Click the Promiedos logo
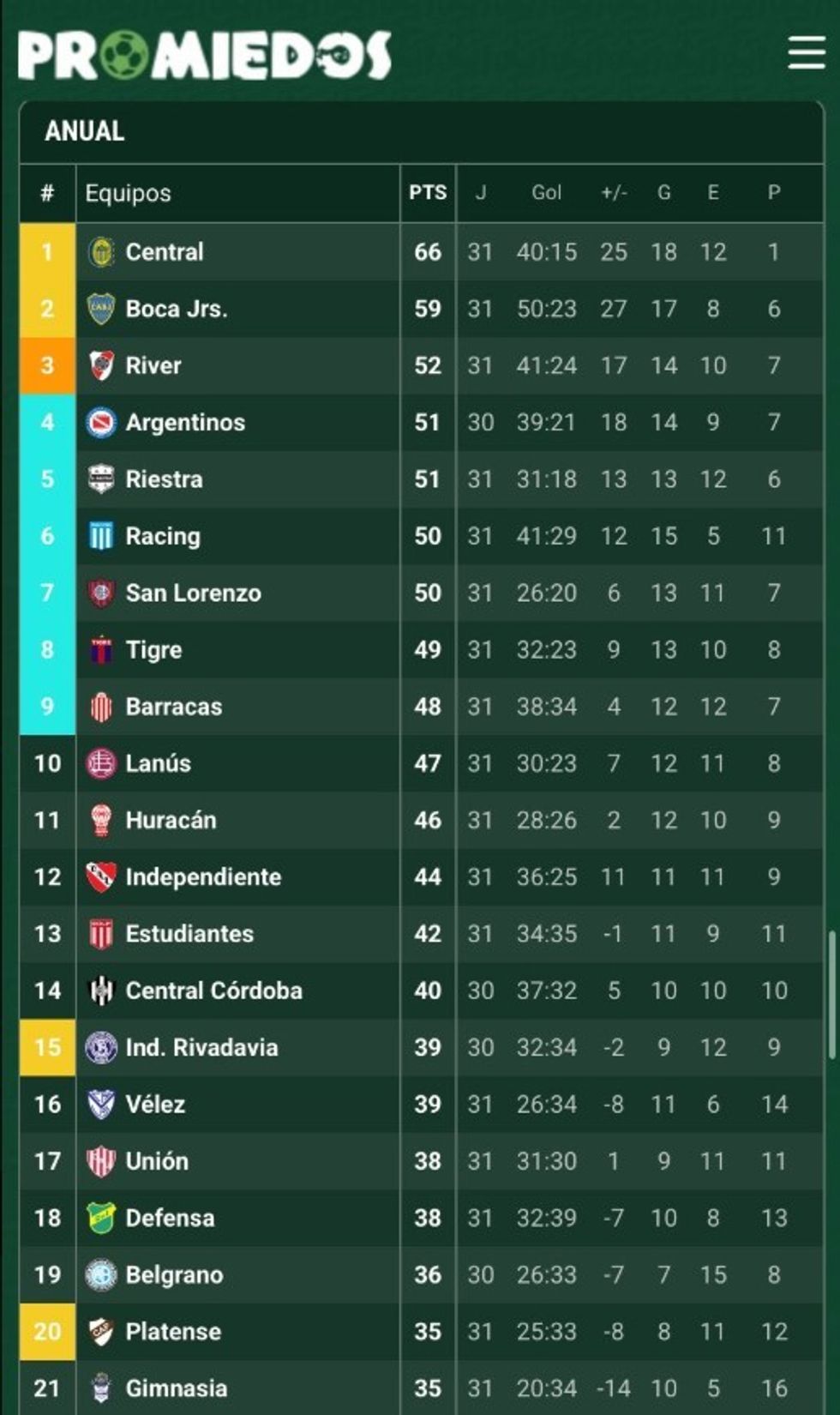The width and height of the screenshot is (840, 1415). [204, 56]
